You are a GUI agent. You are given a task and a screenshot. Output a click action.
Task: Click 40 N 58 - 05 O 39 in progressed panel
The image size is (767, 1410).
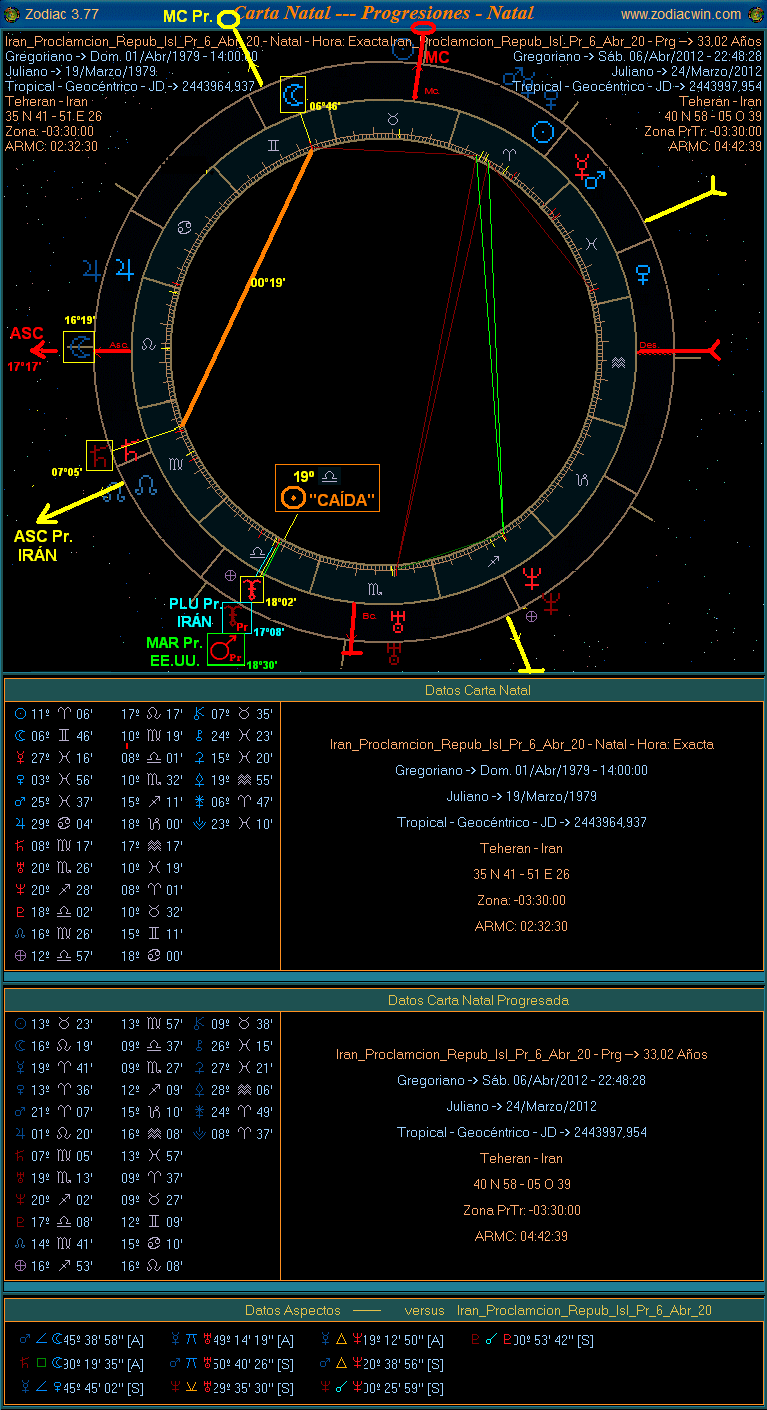coord(520,1184)
